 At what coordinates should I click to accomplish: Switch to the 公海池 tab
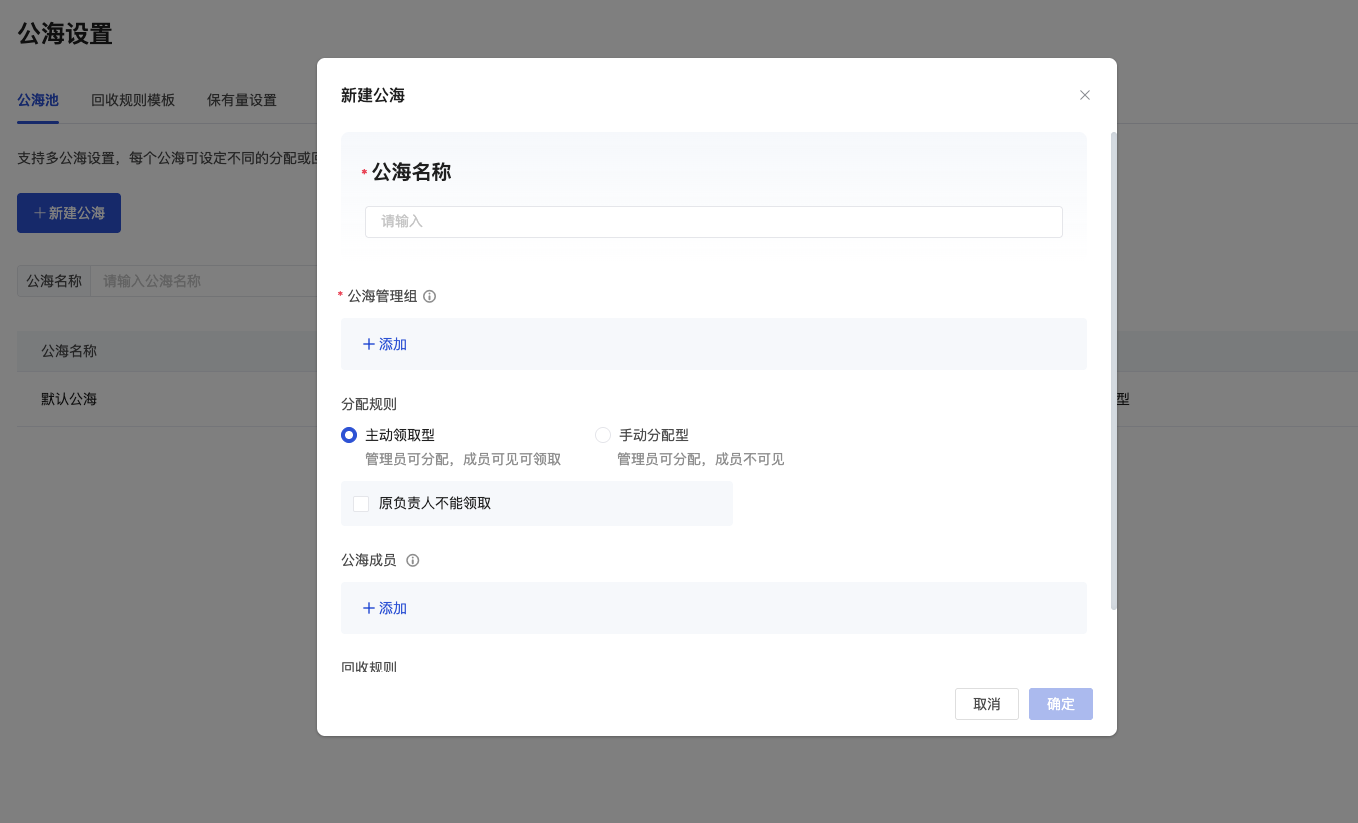tap(38, 100)
